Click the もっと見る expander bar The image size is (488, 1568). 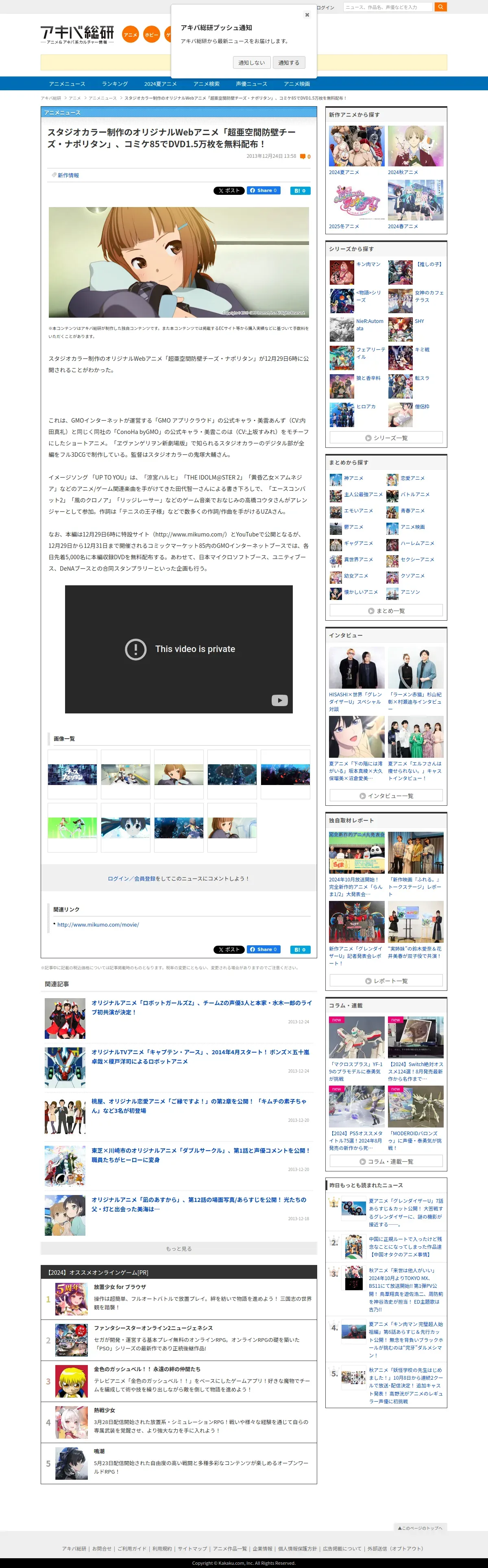[x=179, y=1249]
